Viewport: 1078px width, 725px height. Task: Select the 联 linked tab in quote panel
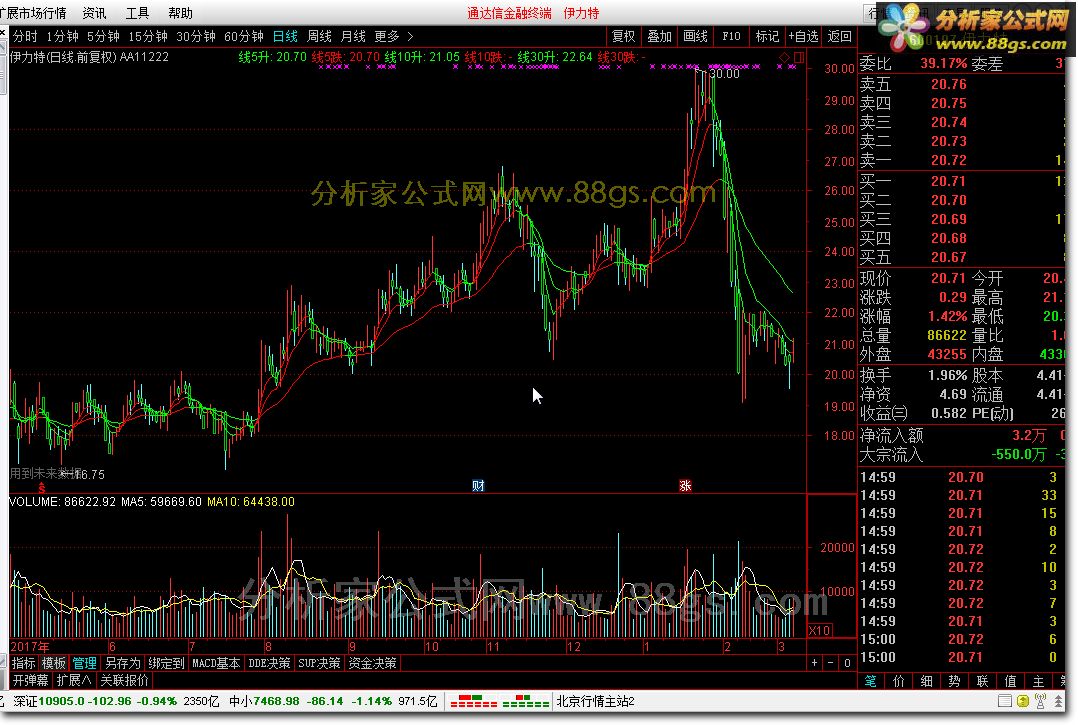point(982,681)
